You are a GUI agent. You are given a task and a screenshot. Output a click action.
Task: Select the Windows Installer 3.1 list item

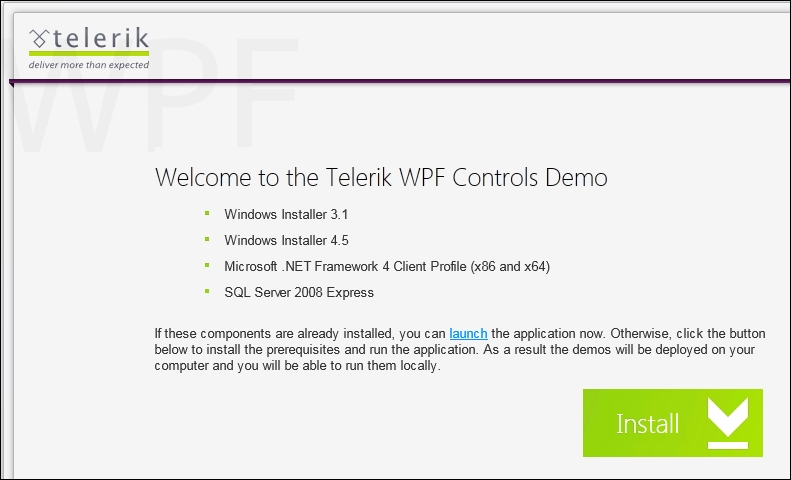[286, 214]
